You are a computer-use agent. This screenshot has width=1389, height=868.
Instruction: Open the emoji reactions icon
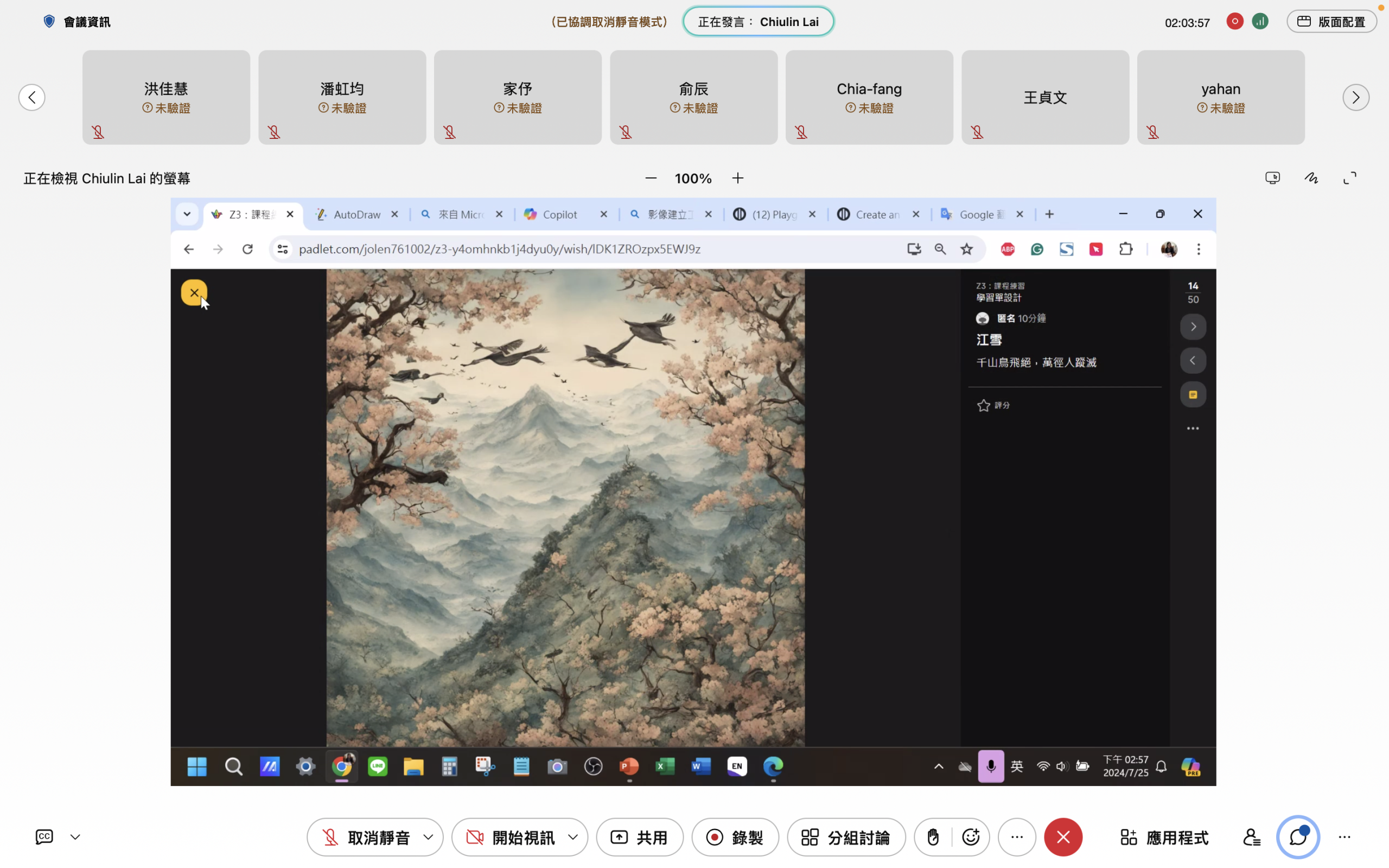971,837
